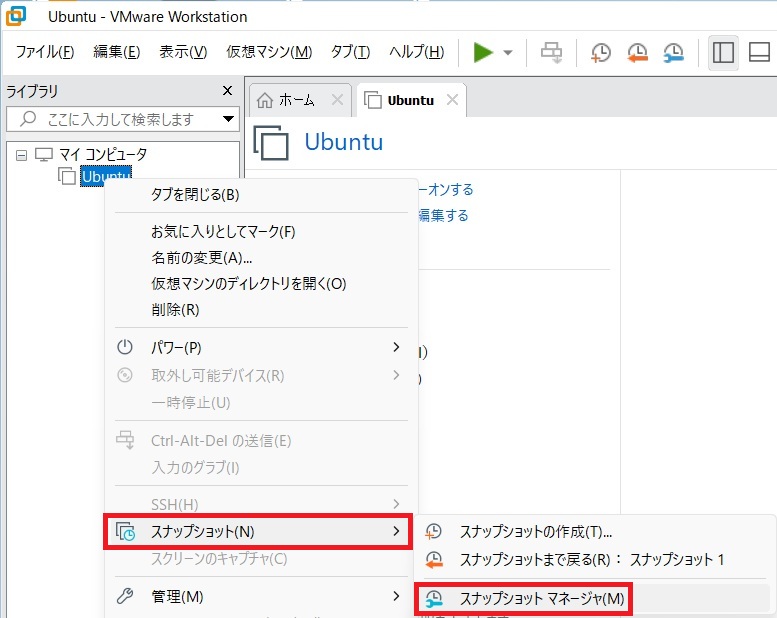The image size is (777, 618).
Task: Select マイ コンピュータ in library tree
Action: click(x=103, y=155)
